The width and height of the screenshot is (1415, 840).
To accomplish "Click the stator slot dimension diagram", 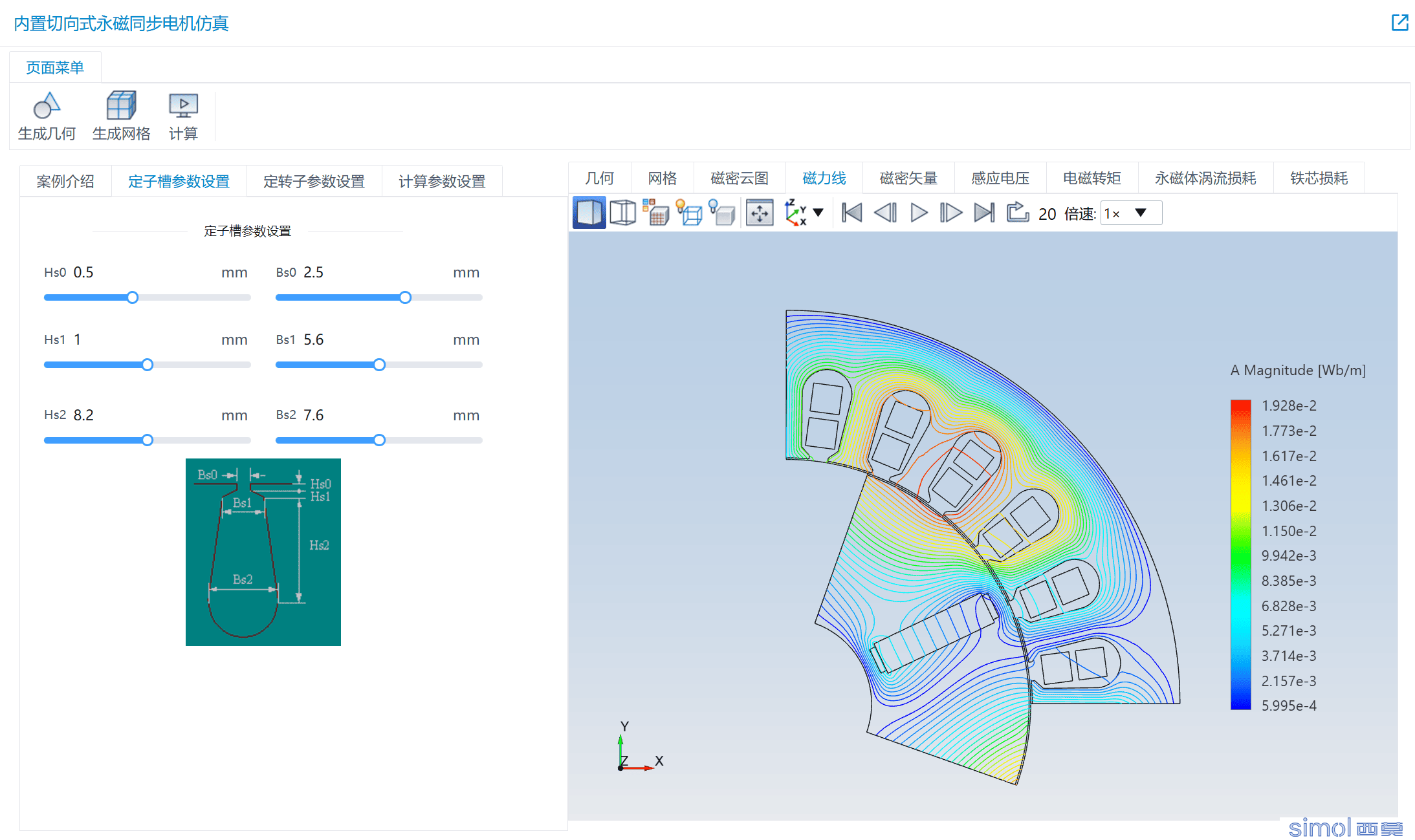I will tap(263, 552).
